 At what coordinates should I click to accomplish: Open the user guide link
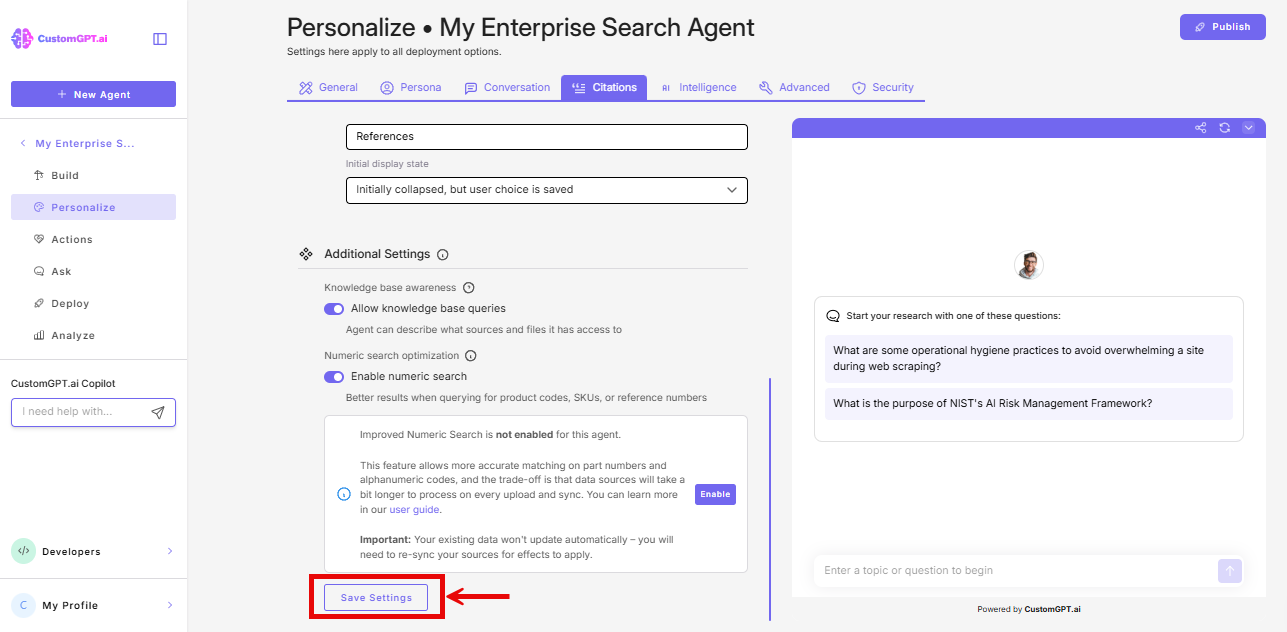pyautogui.click(x=413, y=509)
